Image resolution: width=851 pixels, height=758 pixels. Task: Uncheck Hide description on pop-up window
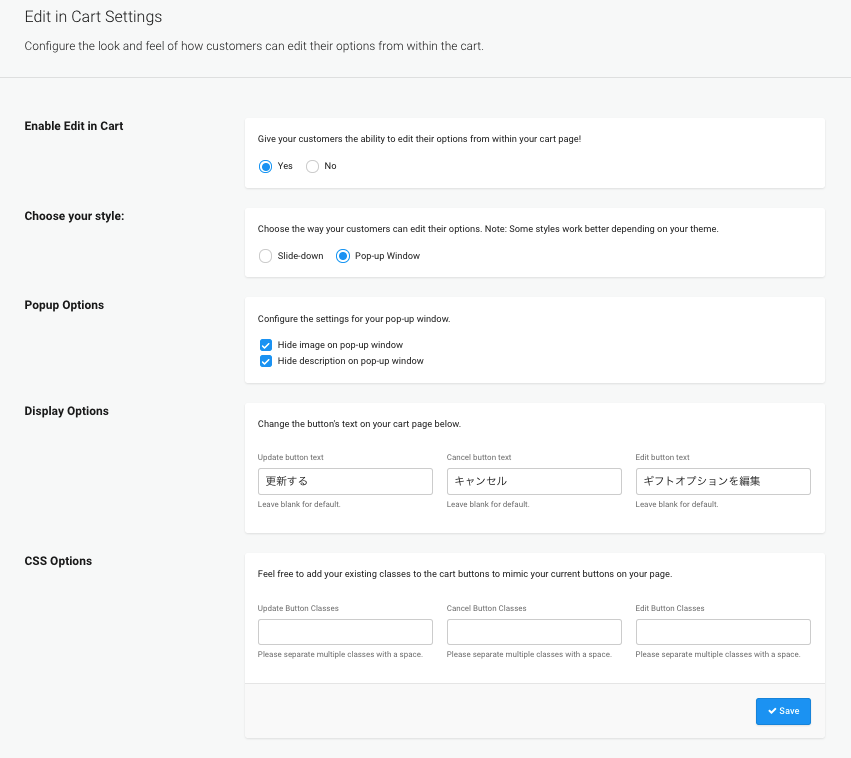coord(266,361)
